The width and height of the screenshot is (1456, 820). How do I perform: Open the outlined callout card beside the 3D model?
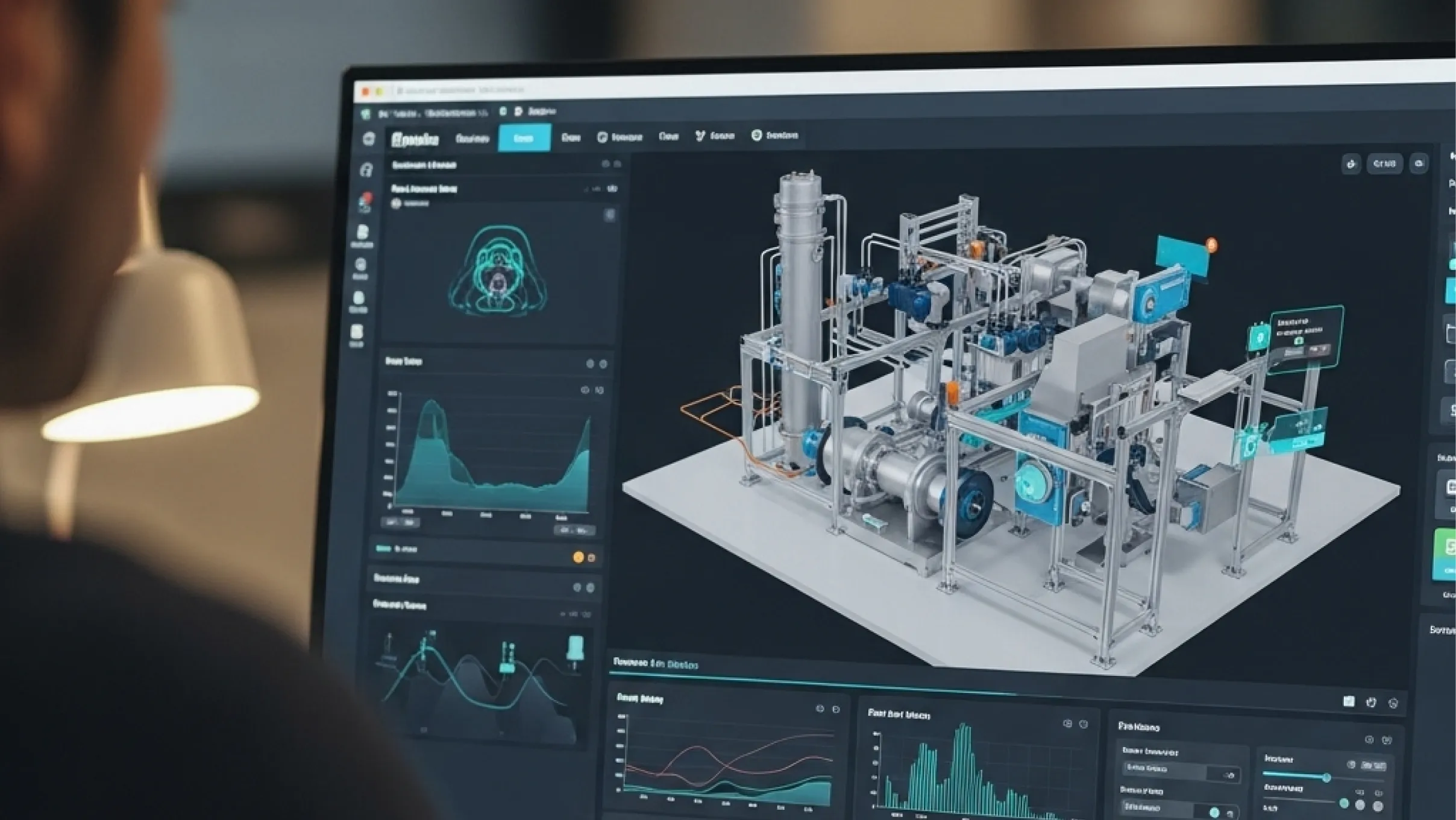coord(1307,339)
